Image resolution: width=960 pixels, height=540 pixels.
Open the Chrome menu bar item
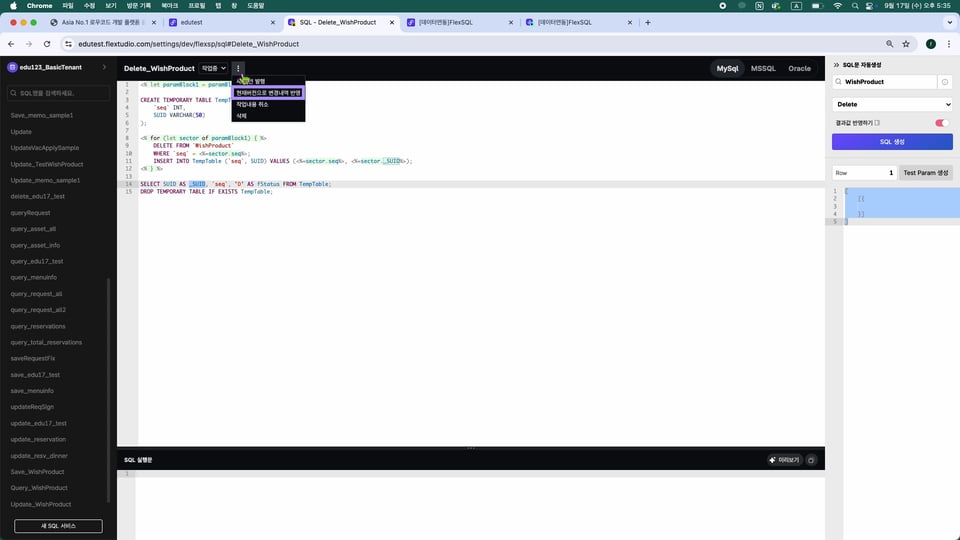40,6
